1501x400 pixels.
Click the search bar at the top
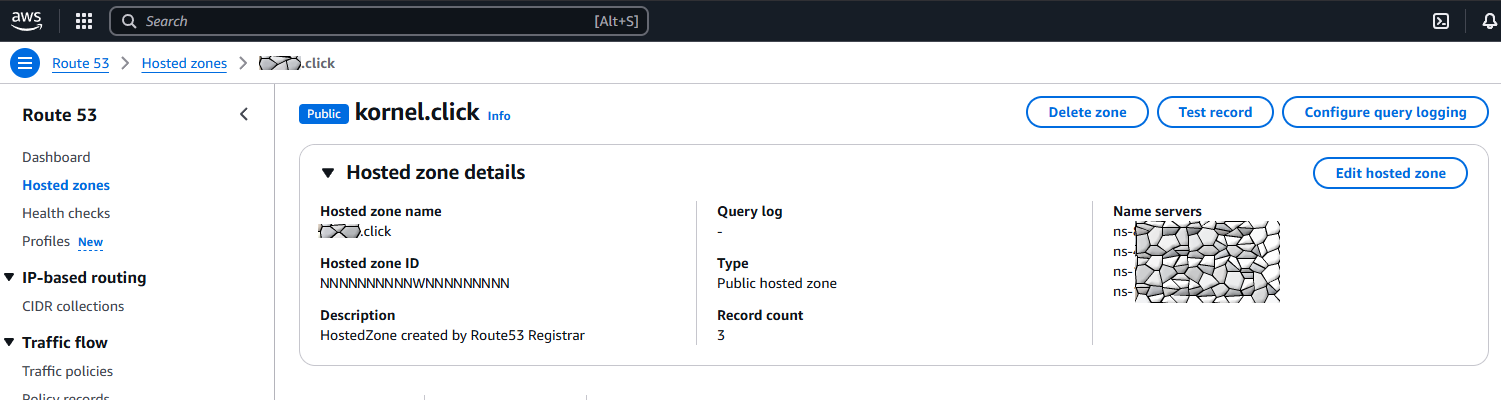tap(379, 21)
